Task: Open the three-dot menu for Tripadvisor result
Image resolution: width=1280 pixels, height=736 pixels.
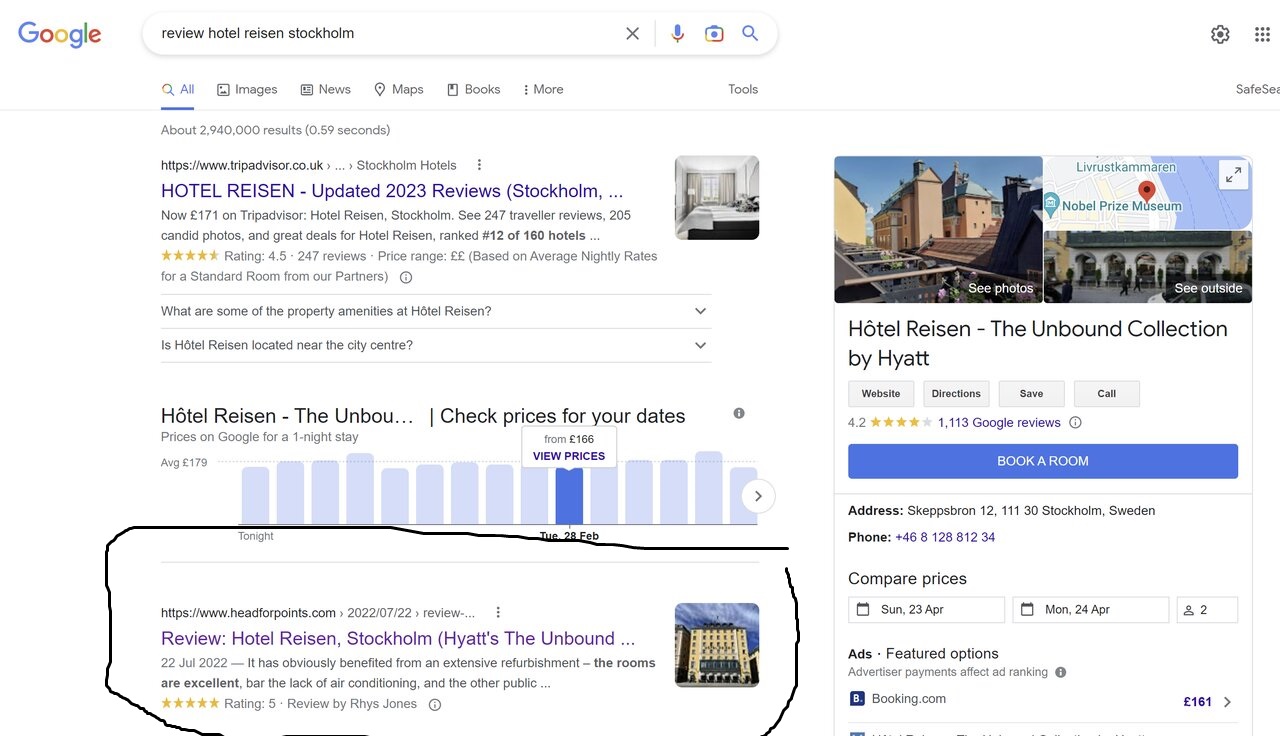Action: (479, 165)
